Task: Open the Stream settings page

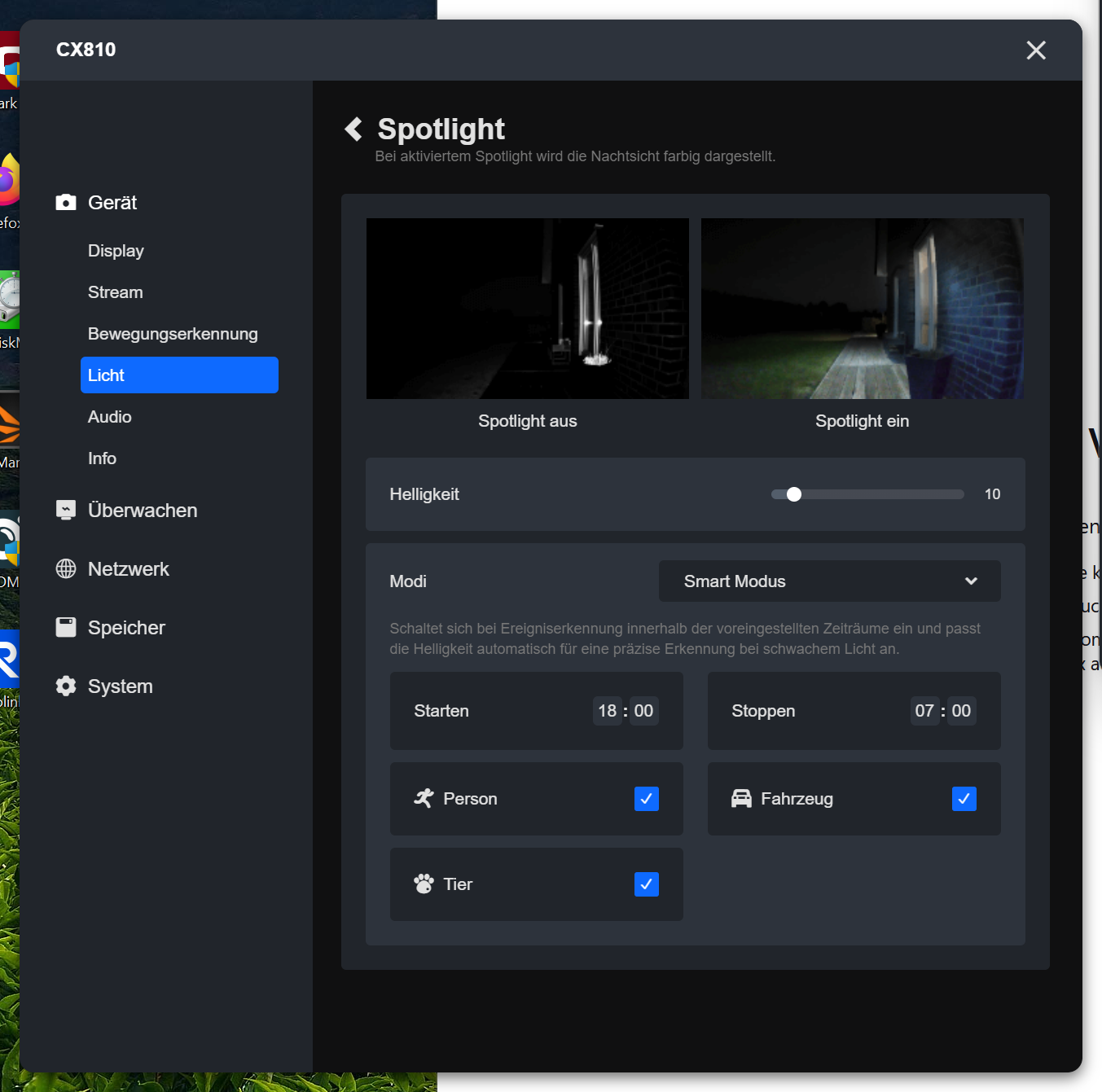Action: tap(116, 292)
